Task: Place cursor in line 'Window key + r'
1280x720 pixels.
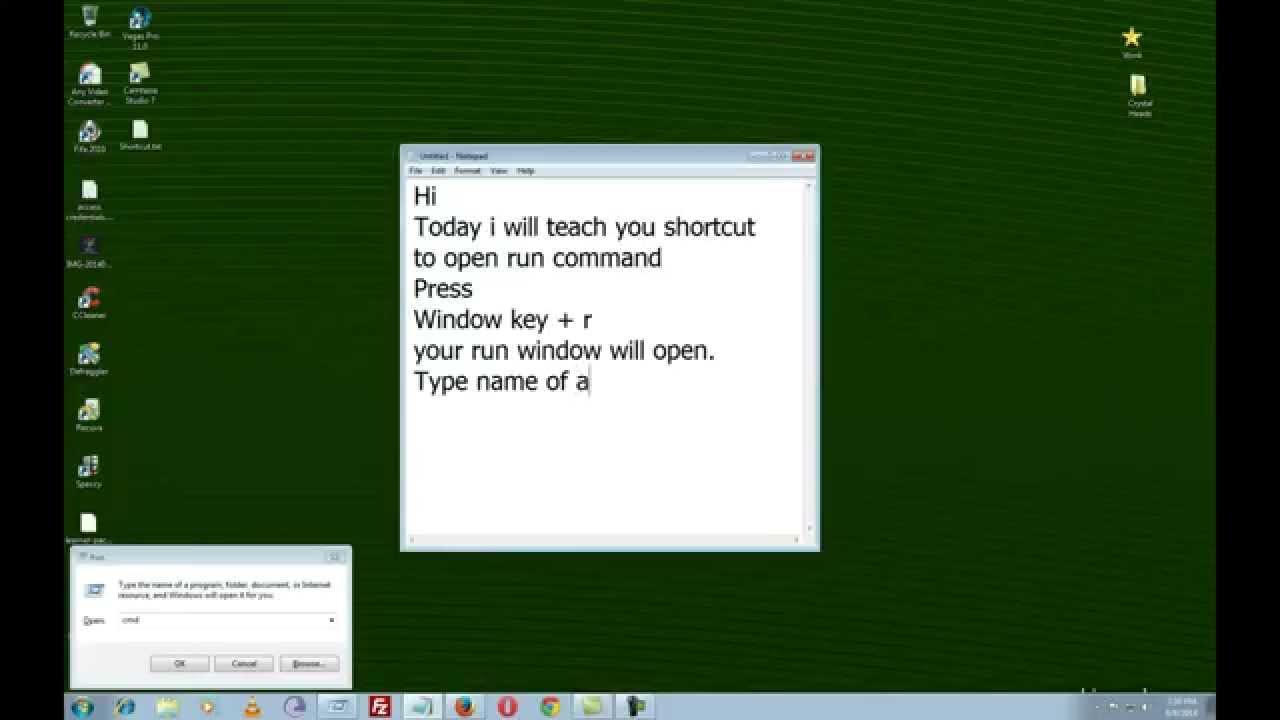Action: coord(503,320)
